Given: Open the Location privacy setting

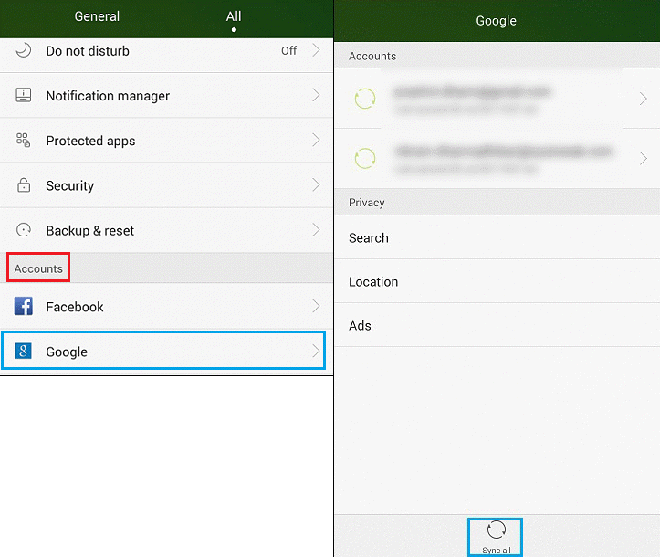Looking at the screenshot, I should pos(374,282).
